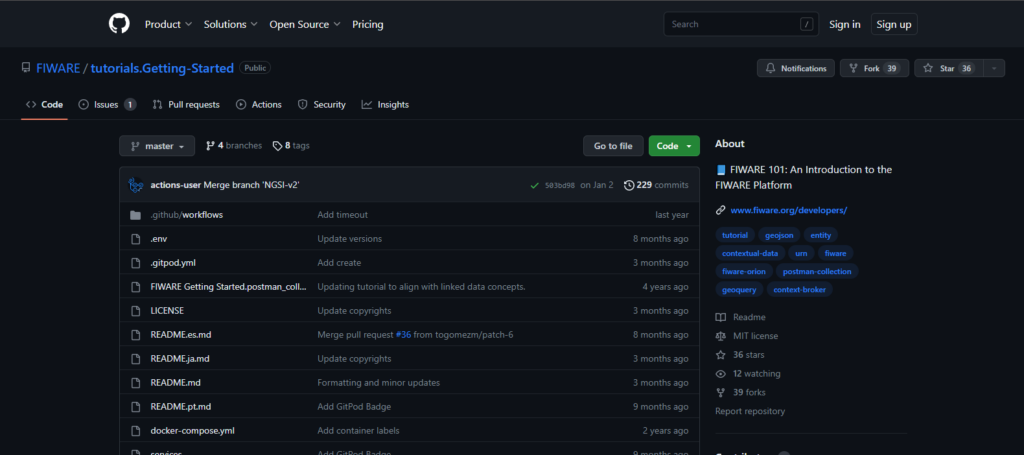Screen dimensions: 1024x455
Task: Open the FIWARE organization link
Action: (58, 68)
